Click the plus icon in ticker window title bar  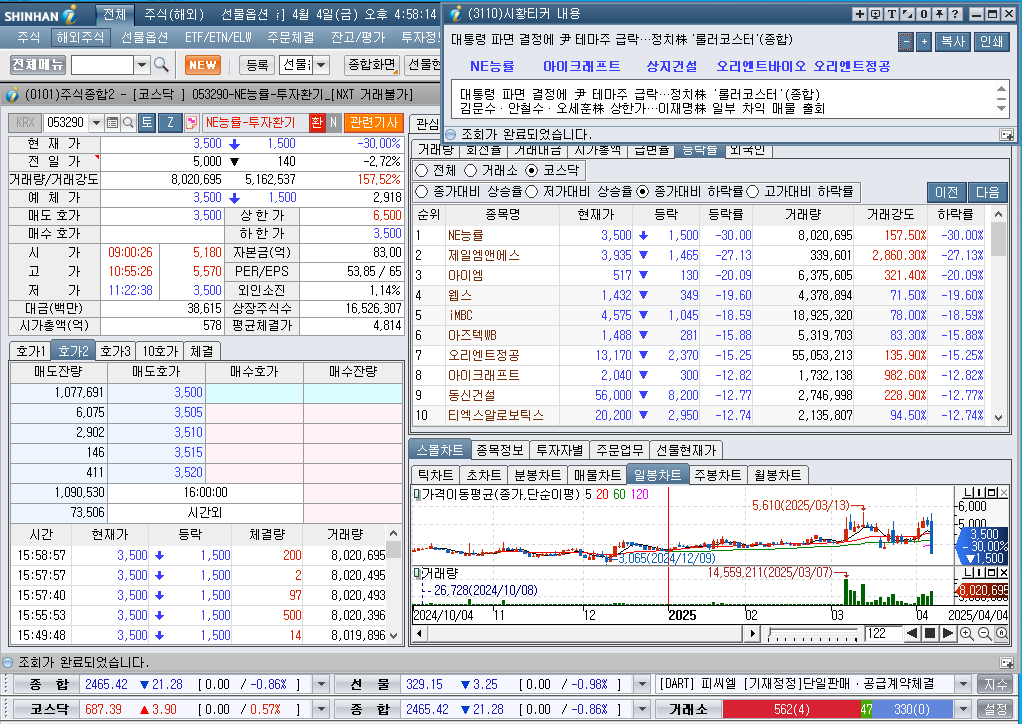[860, 14]
